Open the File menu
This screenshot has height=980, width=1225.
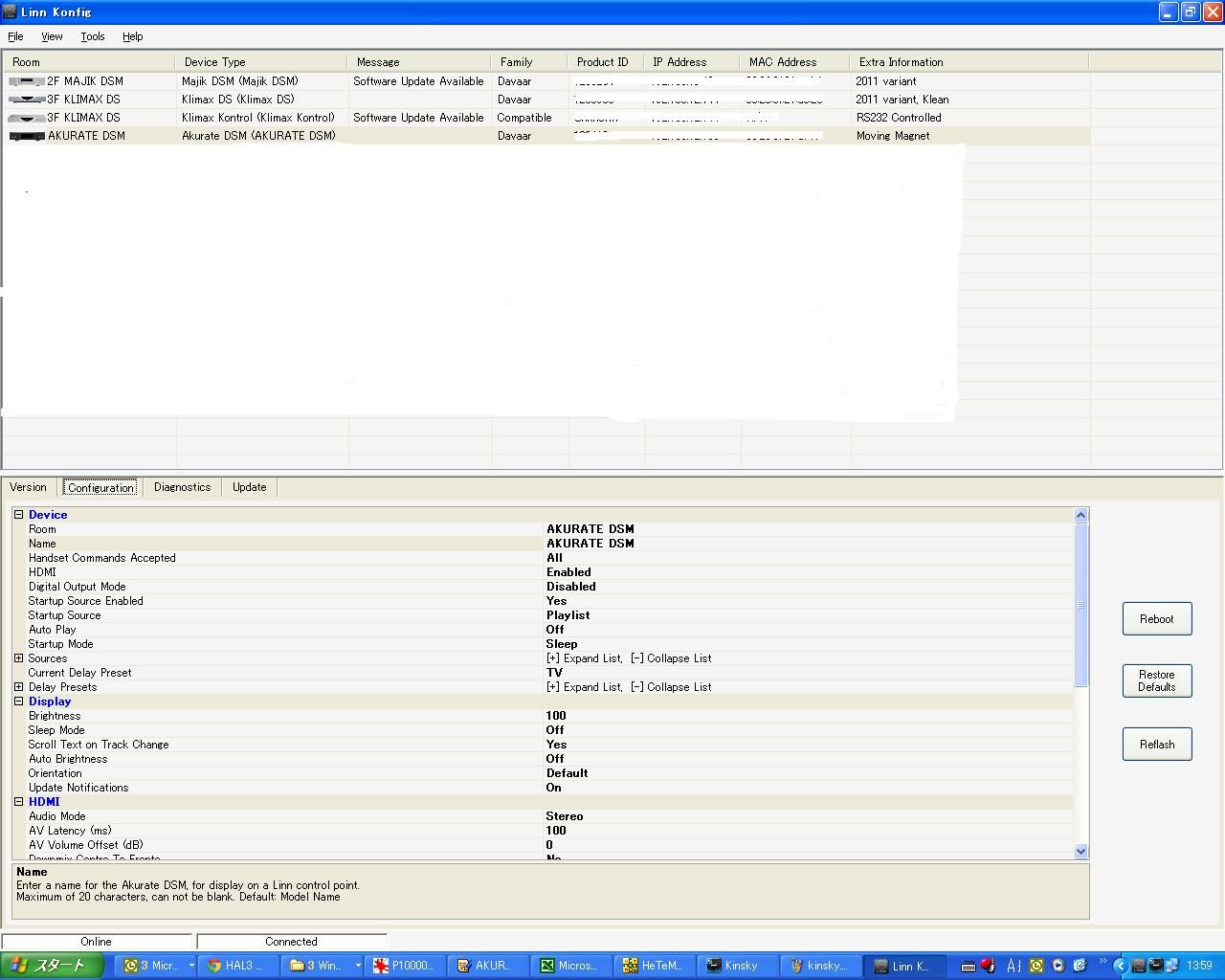click(x=15, y=36)
